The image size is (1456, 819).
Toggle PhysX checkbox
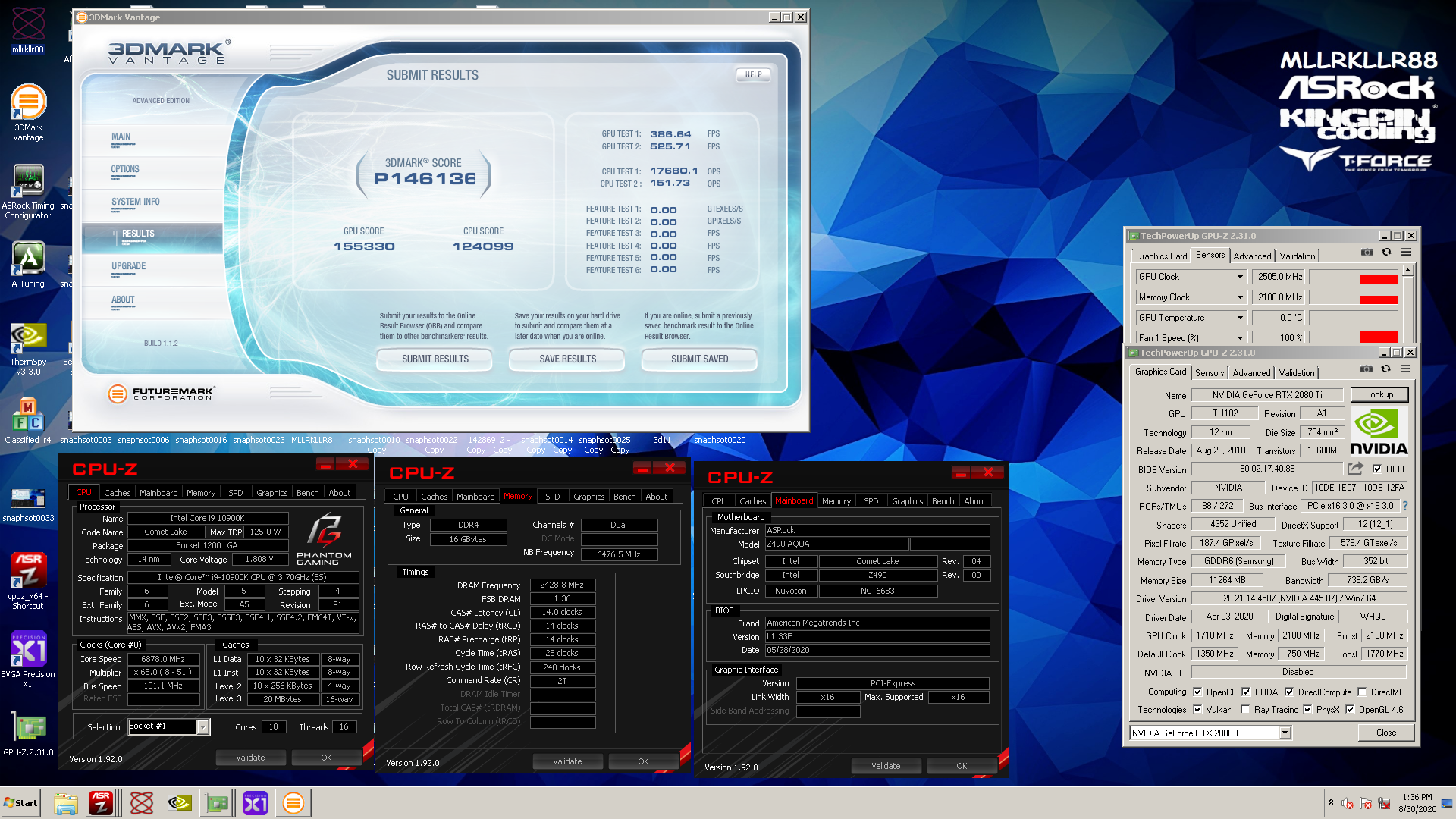coord(1307,710)
